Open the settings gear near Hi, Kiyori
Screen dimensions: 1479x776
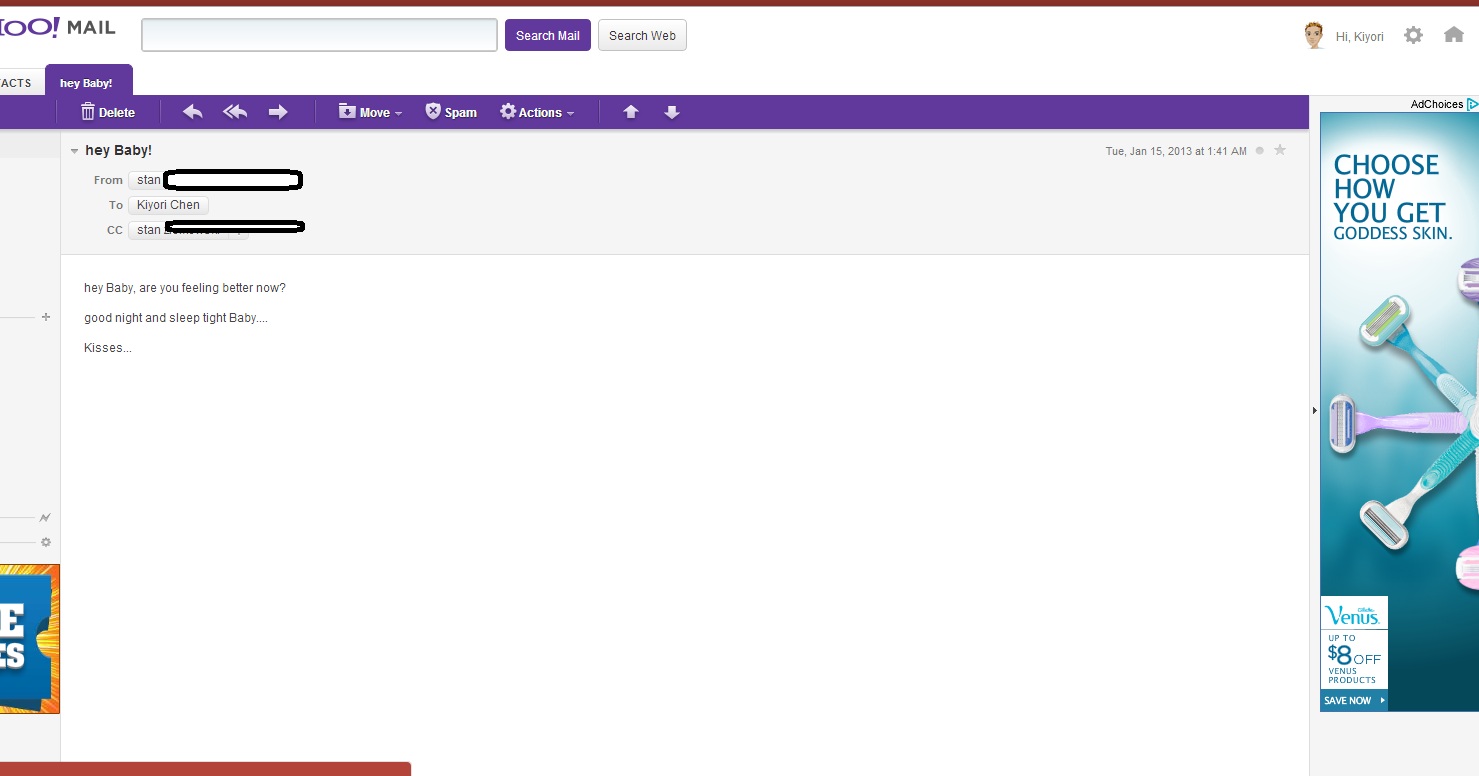coord(1413,35)
